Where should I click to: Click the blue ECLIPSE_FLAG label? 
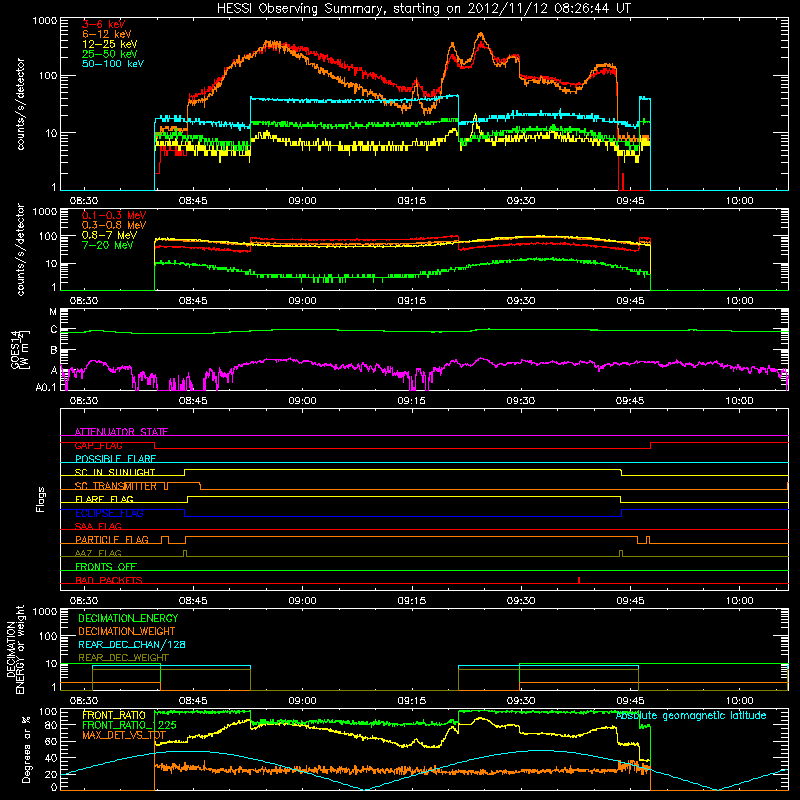point(109,513)
